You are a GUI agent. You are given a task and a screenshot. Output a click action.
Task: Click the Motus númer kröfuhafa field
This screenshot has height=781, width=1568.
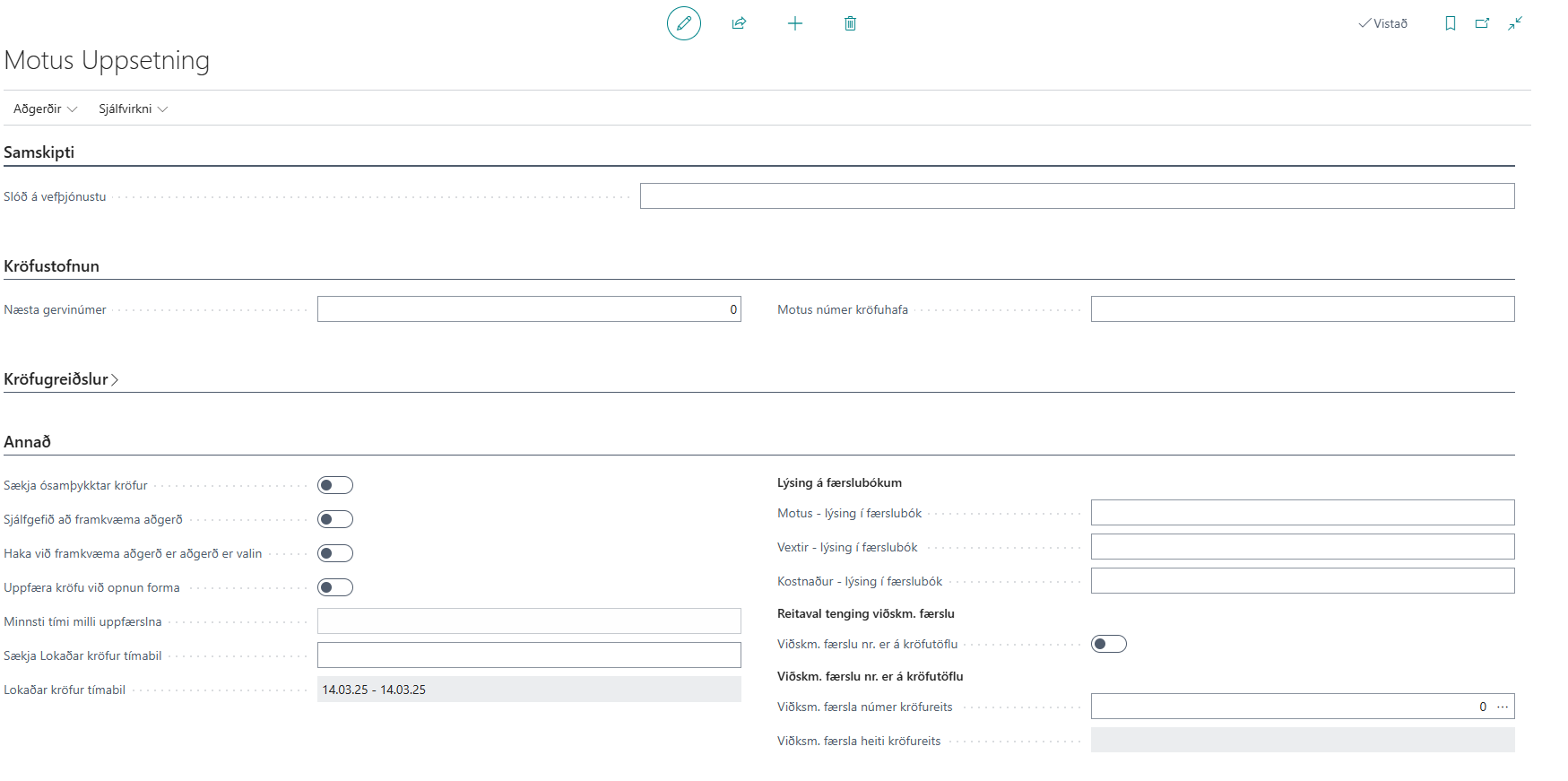click(x=1302, y=309)
